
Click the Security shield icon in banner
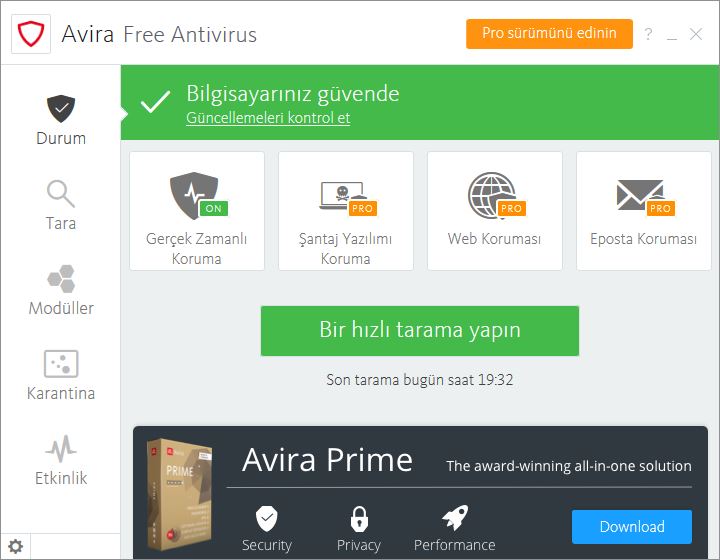(x=267, y=519)
